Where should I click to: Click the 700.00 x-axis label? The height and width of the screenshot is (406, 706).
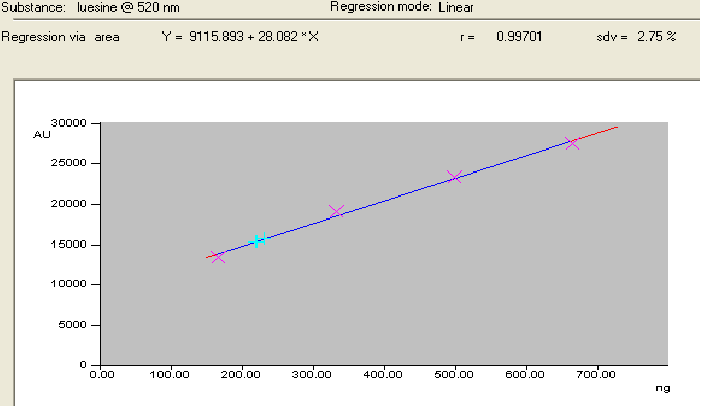(596, 374)
